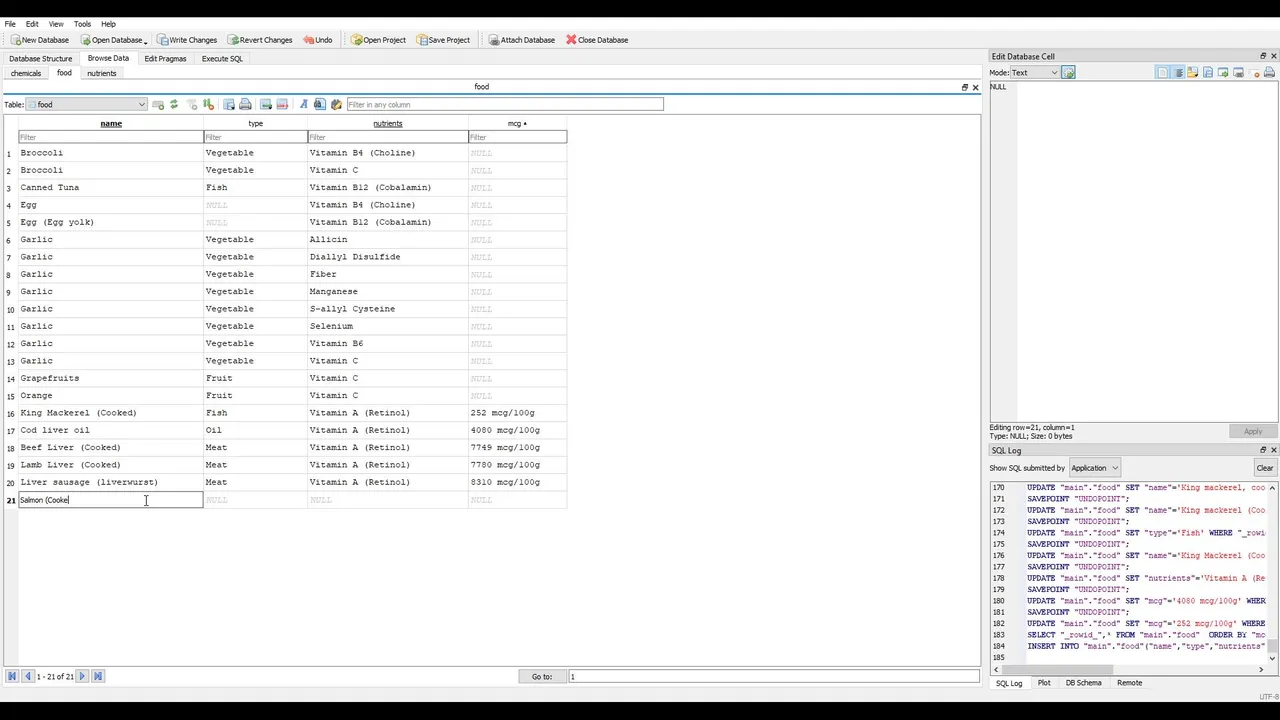Click Open Database in the toolbar

(111, 40)
